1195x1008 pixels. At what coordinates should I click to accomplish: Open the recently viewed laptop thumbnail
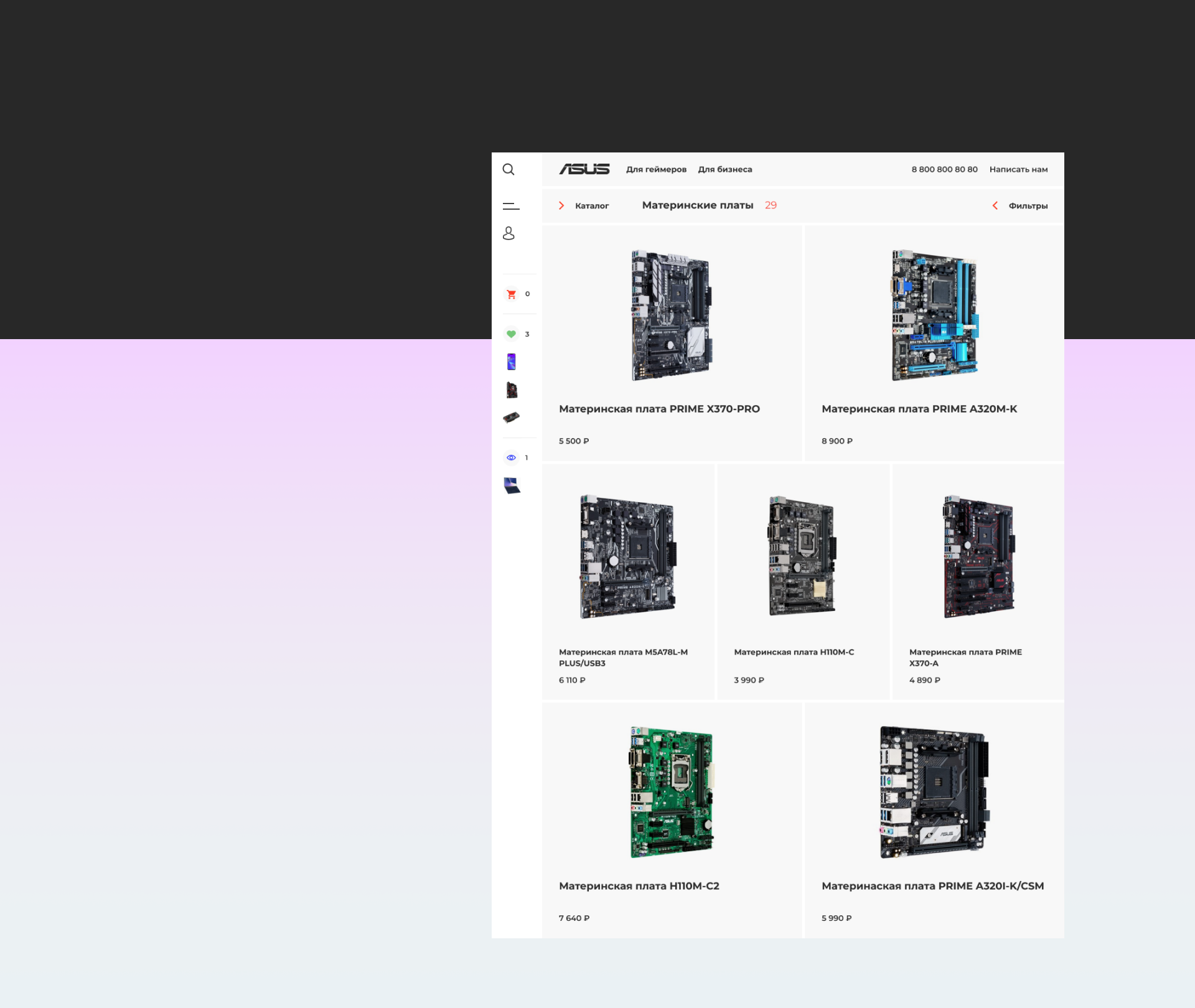pos(512,485)
